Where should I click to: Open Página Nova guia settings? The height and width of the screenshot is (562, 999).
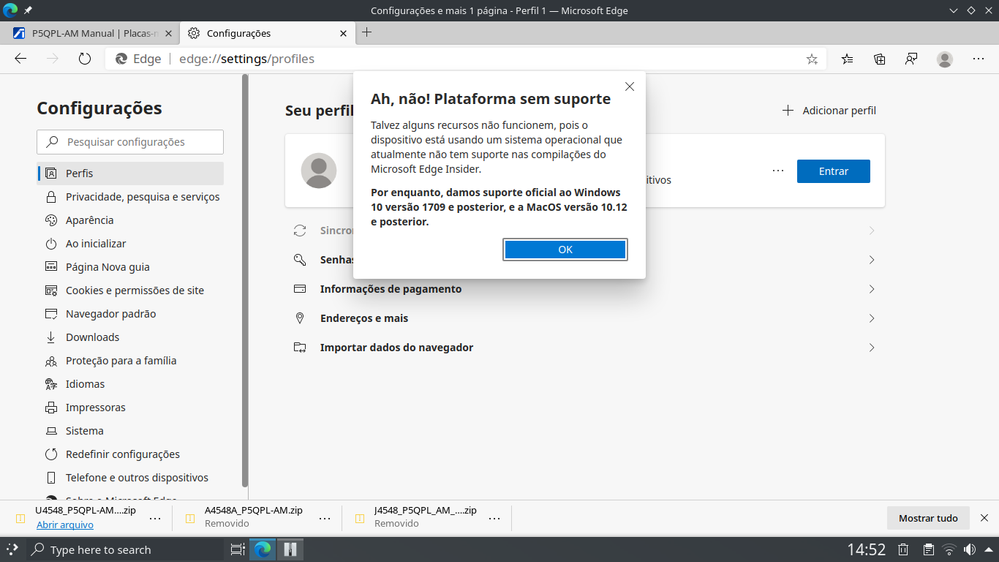click(130, 267)
